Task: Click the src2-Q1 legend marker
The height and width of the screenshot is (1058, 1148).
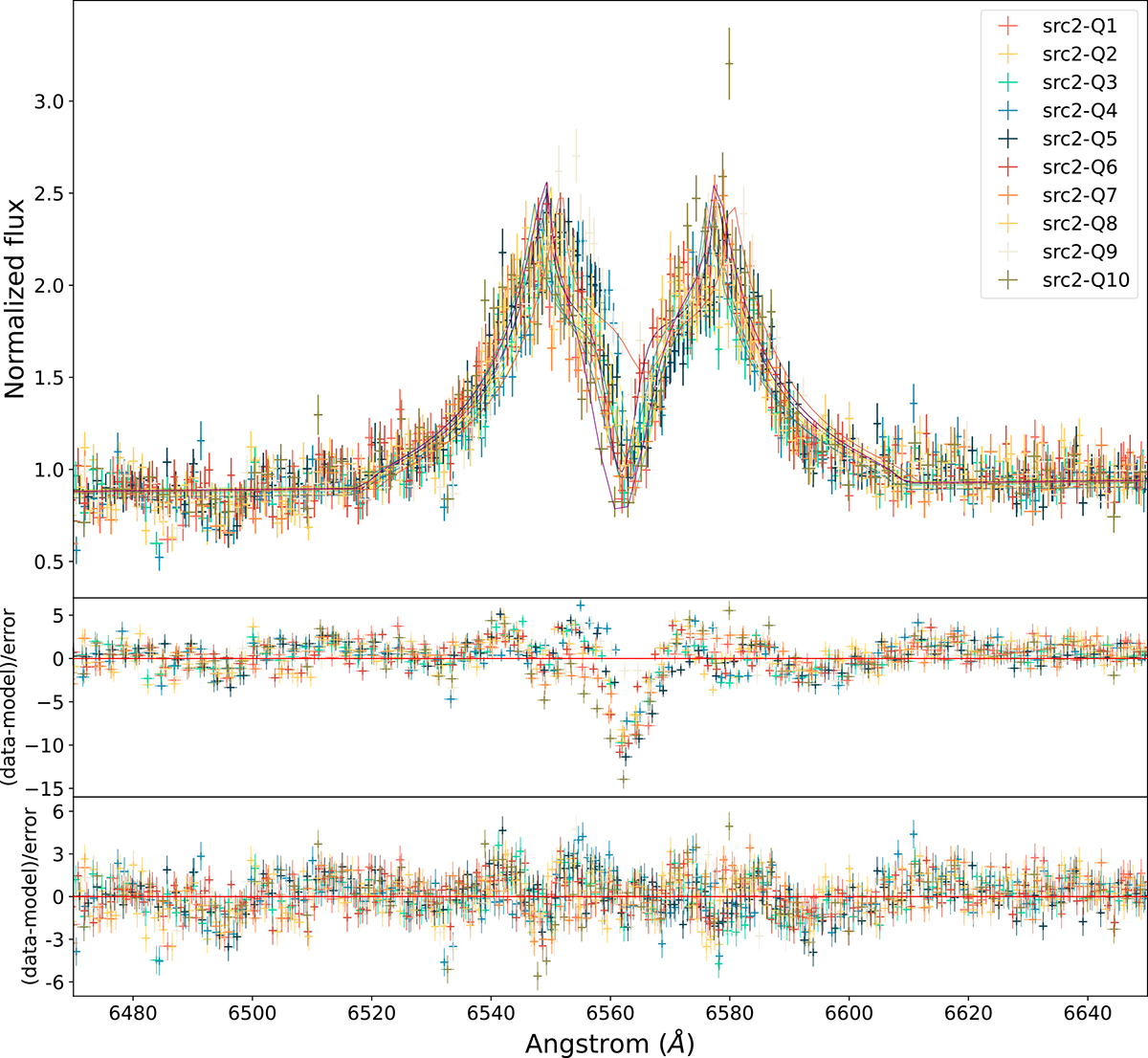Action: pyautogui.click(x=1008, y=26)
